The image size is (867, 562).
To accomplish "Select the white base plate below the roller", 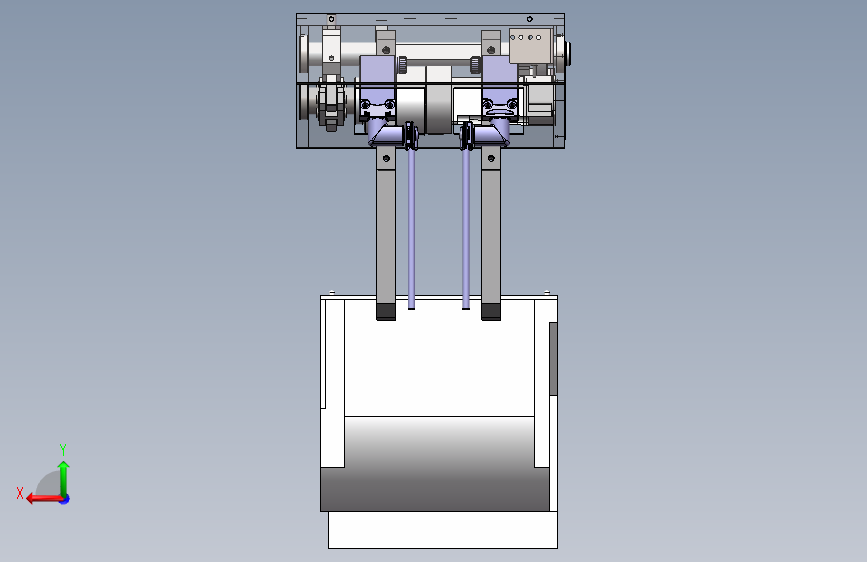I will [x=443, y=530].
